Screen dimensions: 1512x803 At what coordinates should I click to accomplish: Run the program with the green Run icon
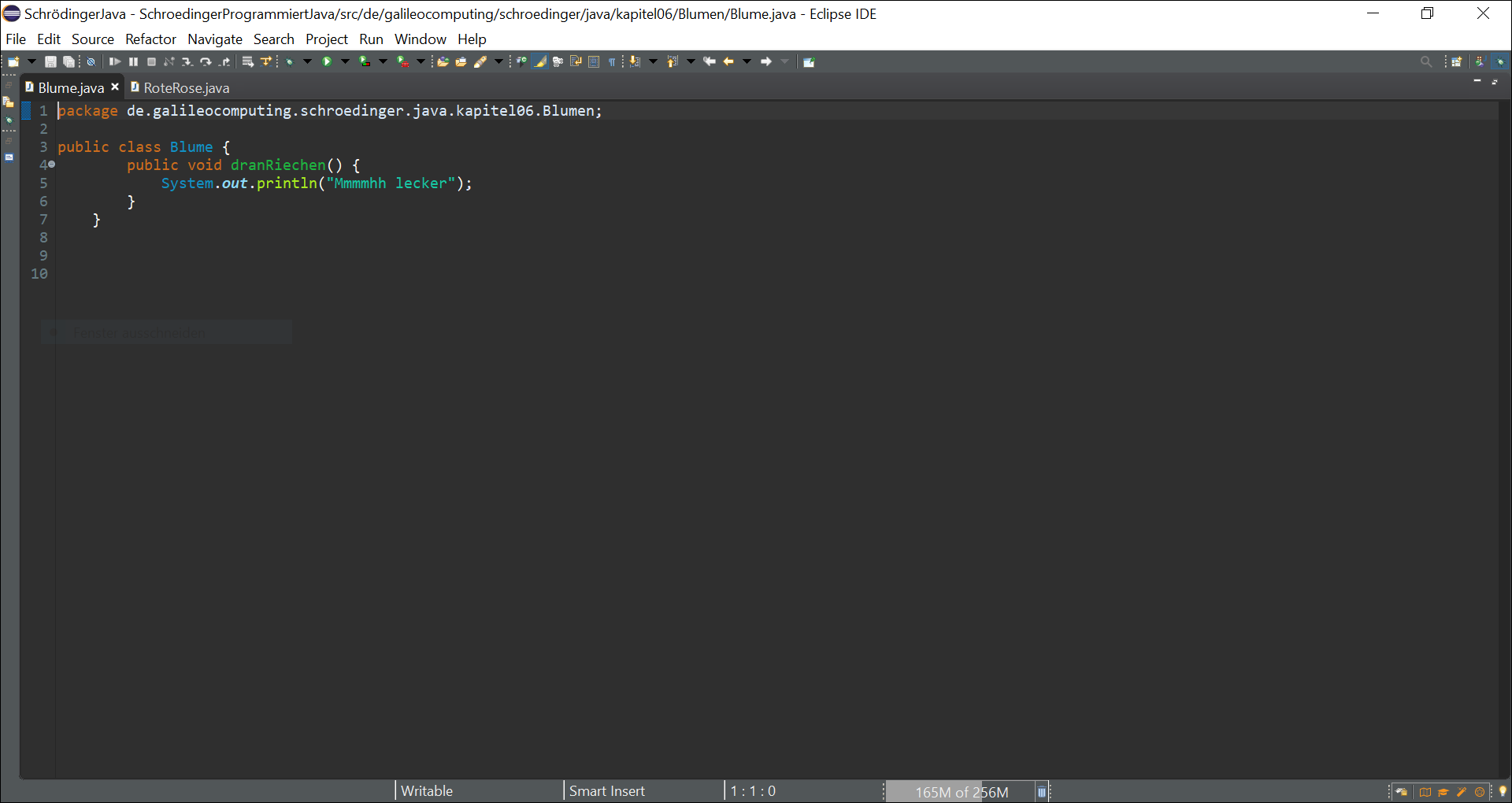pyautogui.click(x=328, y=61)
